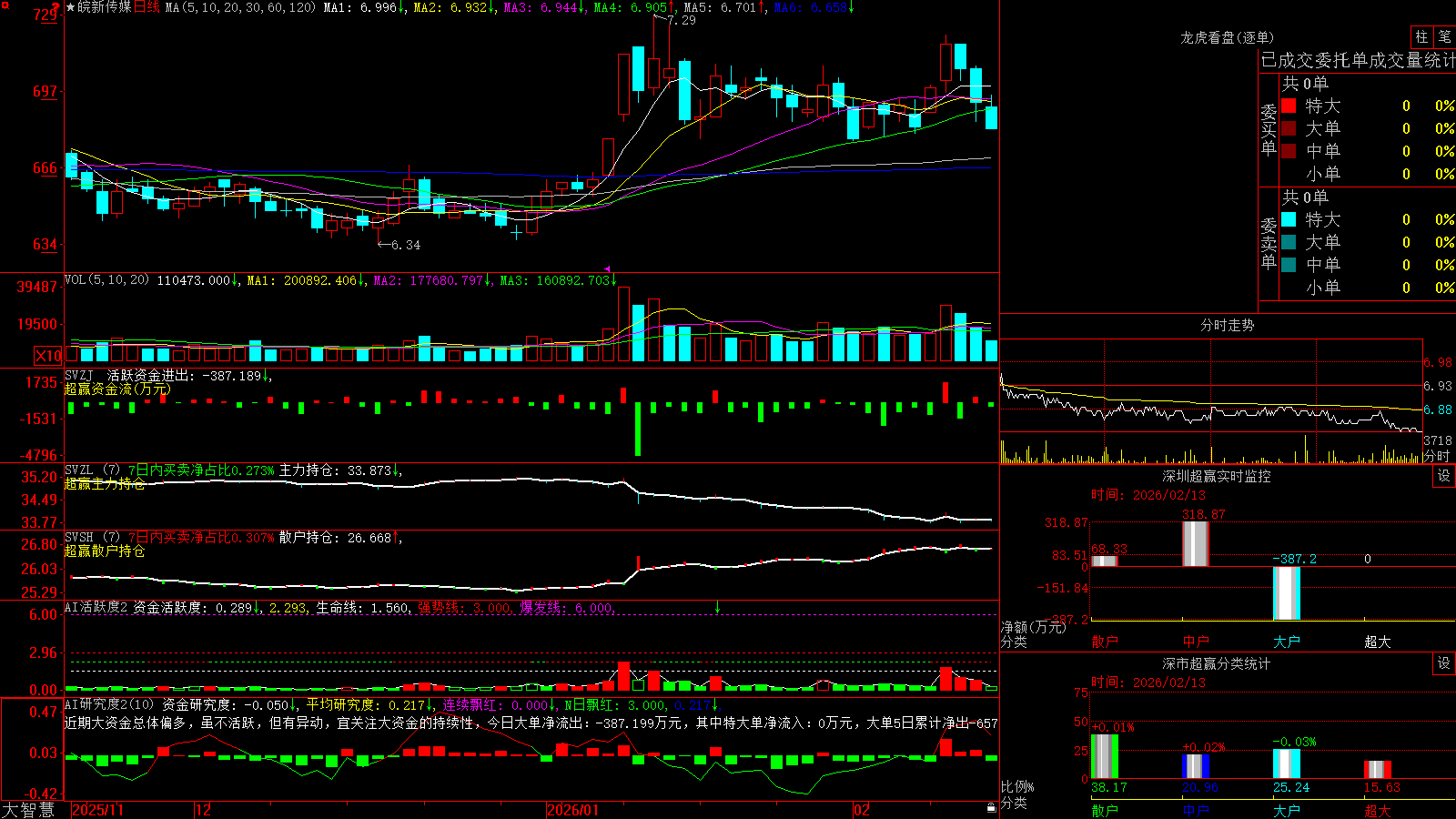Click the cyan 特大 sell-order swatch
Image resolution: width=1456 pixels, height=819 pixels.
point(1289,219)
